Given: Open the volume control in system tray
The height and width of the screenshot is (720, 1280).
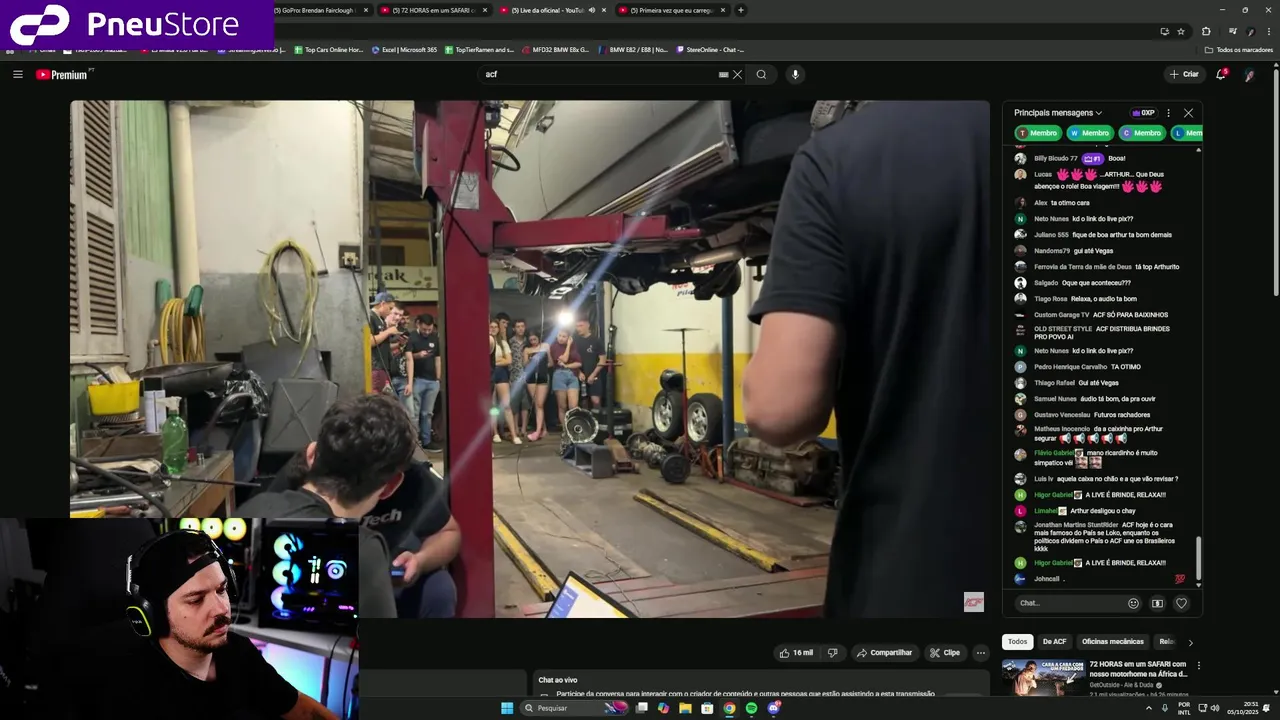Looking at the screenshot, I should pyautogui.click(x=1214, y=708).
